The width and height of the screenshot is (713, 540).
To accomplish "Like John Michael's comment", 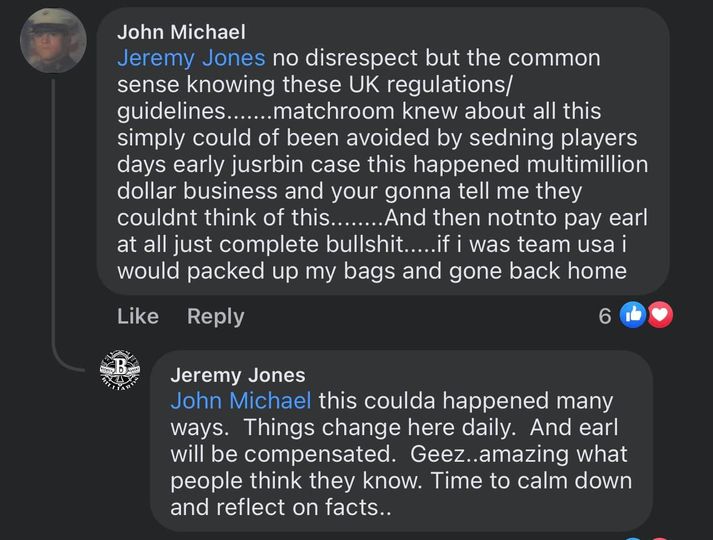I will coord(137,316).
